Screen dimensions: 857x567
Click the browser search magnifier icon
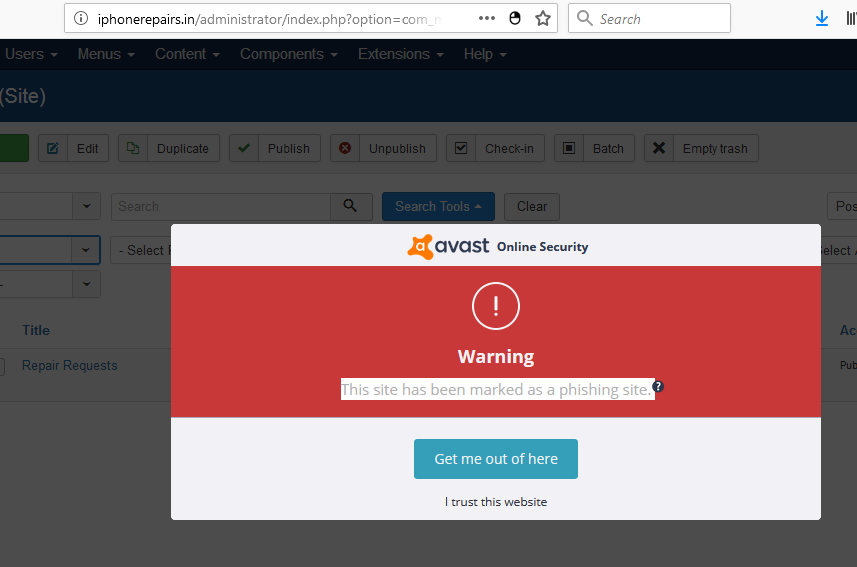click(x=584, y=18)
